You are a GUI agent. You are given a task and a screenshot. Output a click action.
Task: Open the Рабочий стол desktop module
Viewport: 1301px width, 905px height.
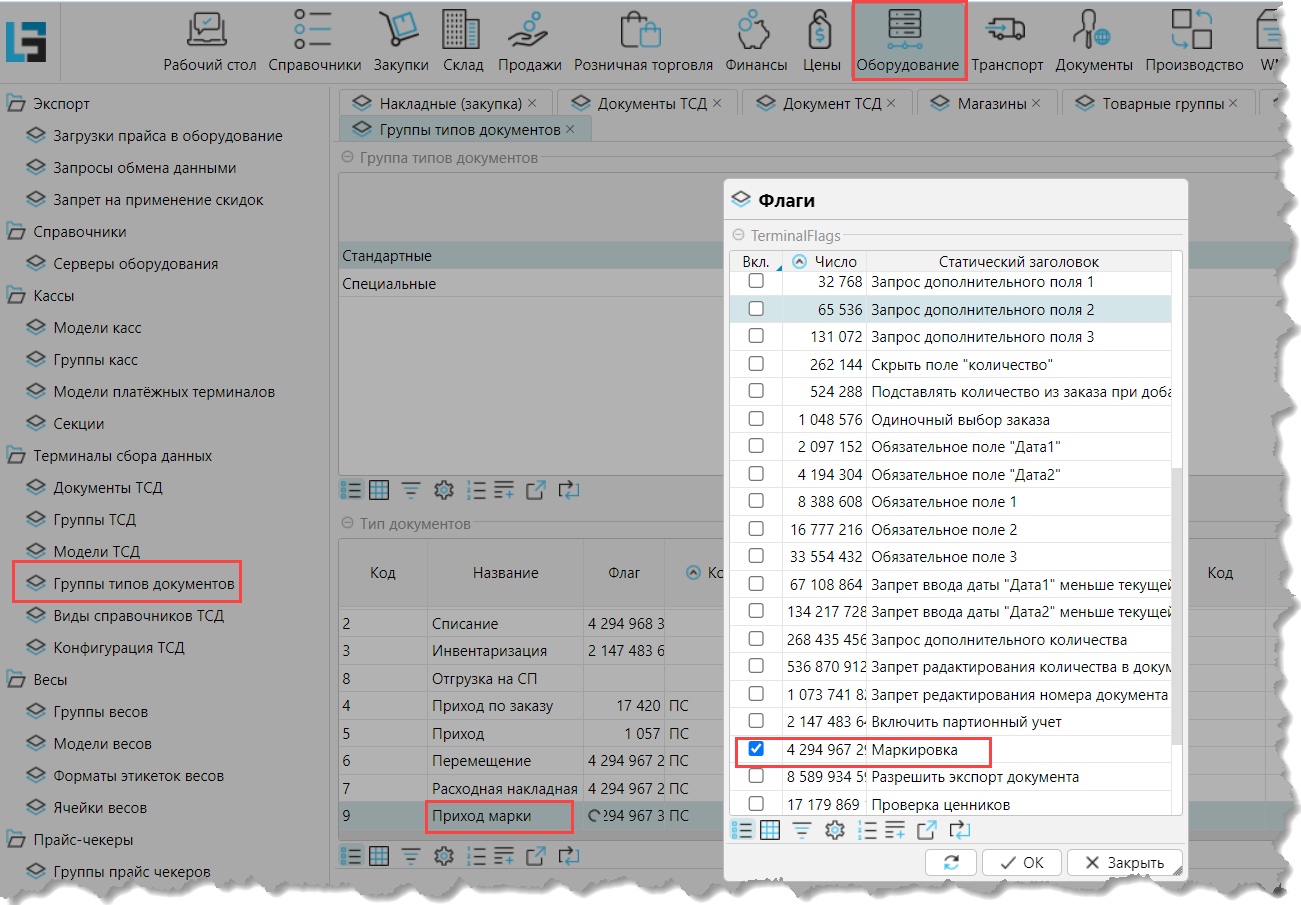(211, 40)
